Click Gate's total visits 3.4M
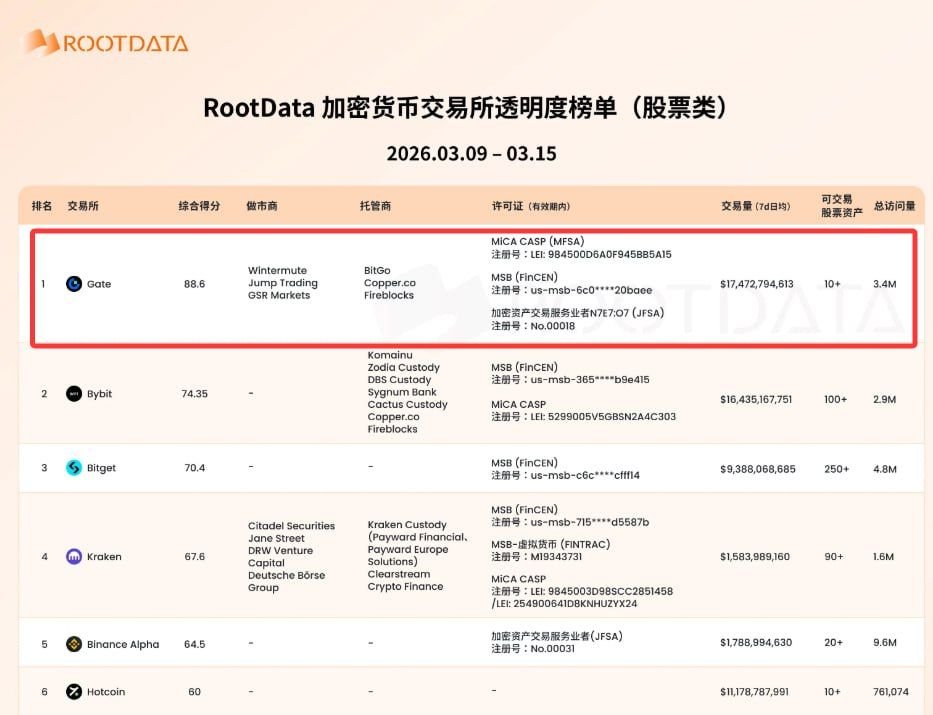Screen dimensions: 933x715 (x=885, y=284)
